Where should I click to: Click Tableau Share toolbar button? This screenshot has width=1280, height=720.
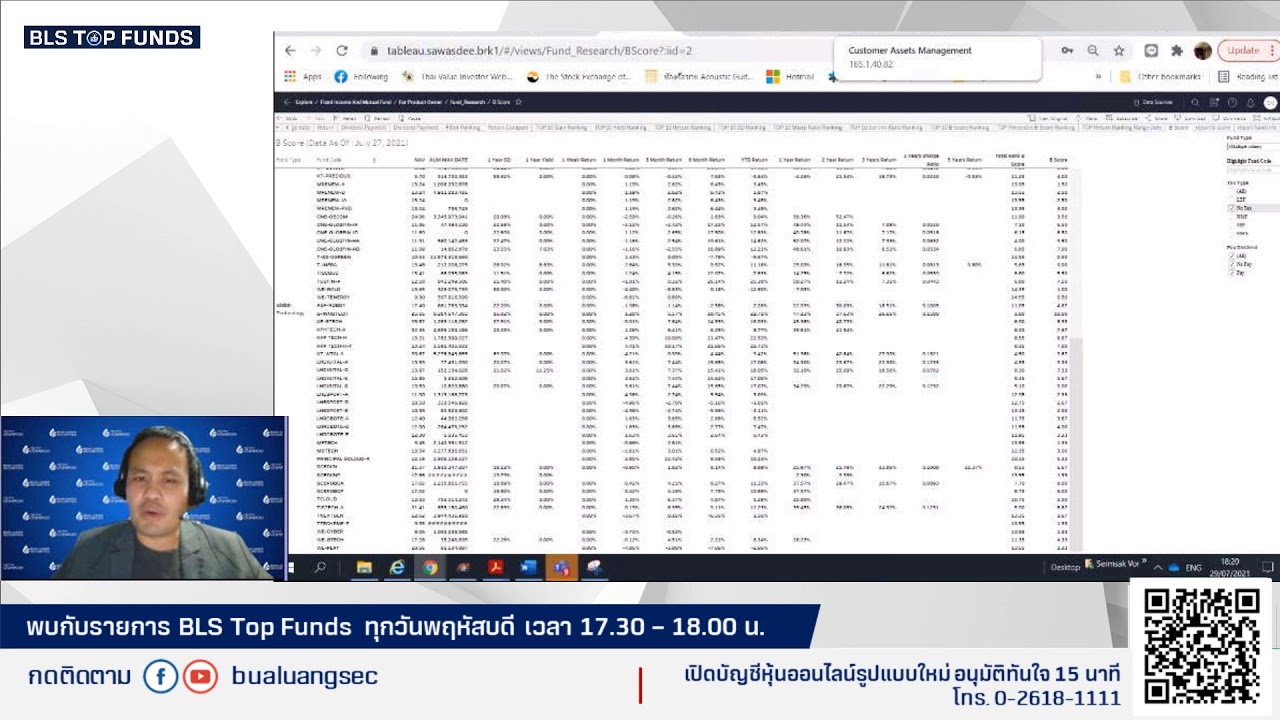click(x=1157, y=118)
